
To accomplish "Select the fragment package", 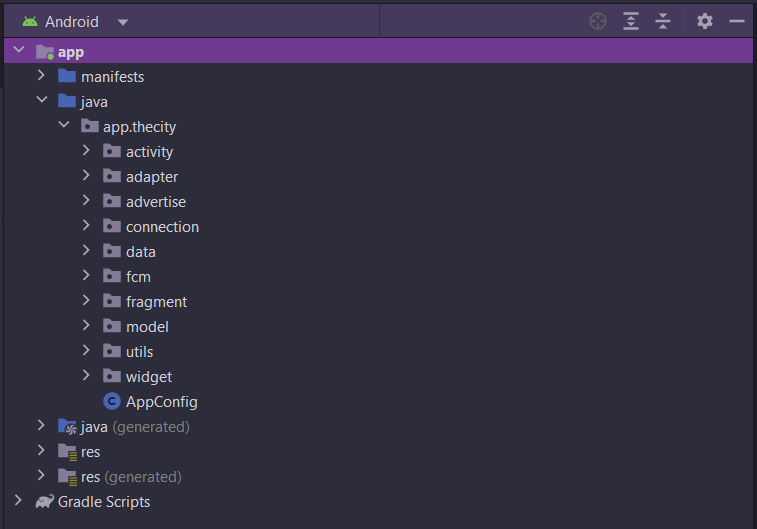I will click(x=156, y=302).
